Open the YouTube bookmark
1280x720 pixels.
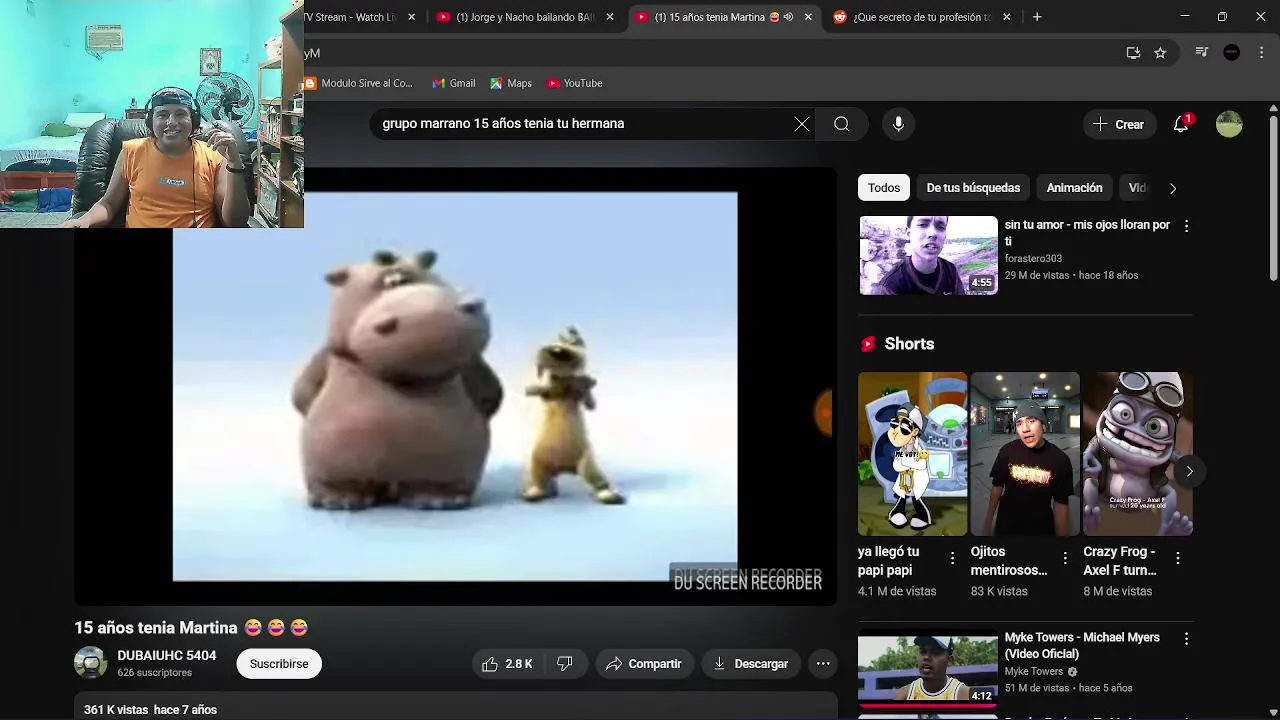coord(574,83)
